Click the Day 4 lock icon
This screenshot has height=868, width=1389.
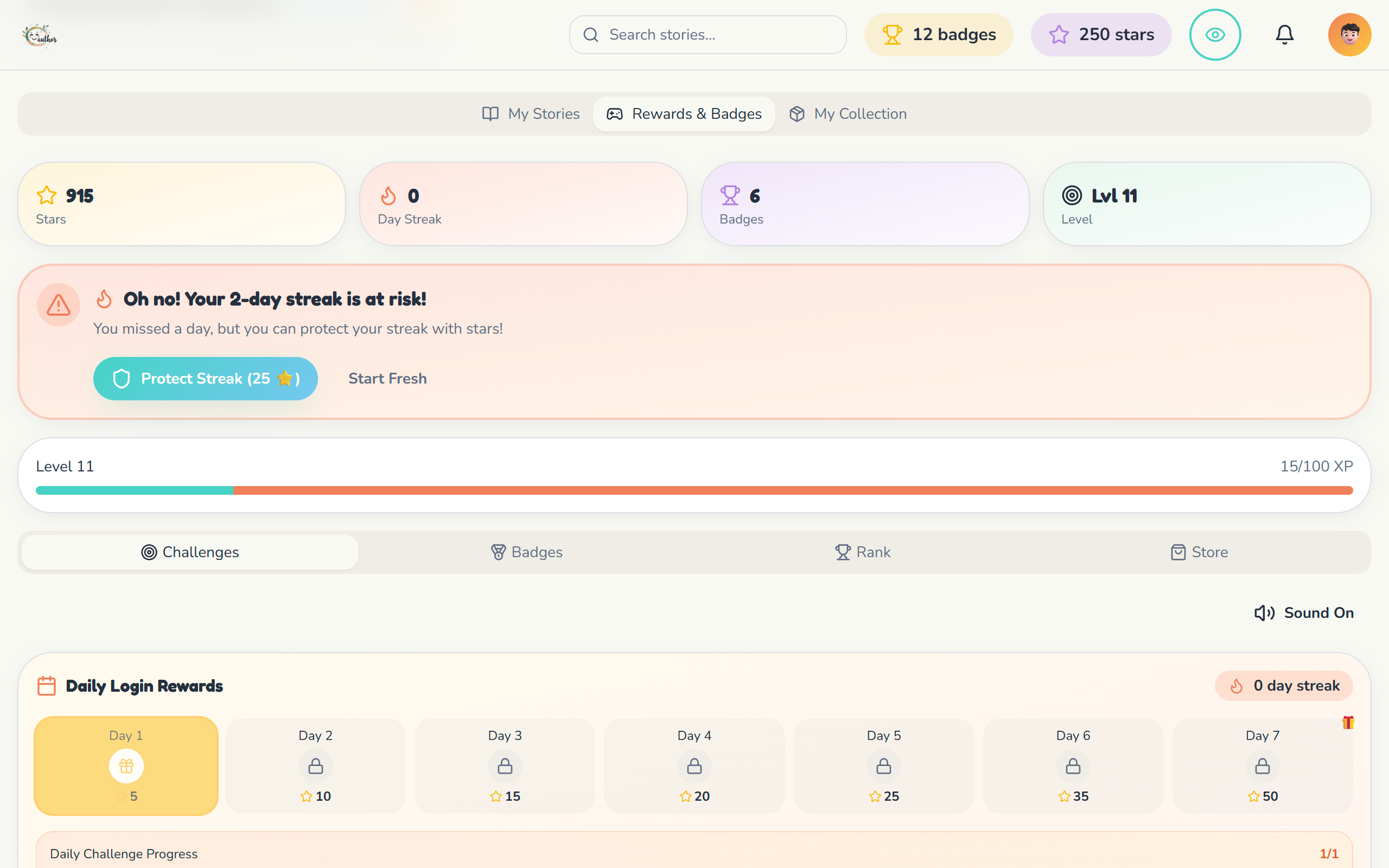[694, 767]
